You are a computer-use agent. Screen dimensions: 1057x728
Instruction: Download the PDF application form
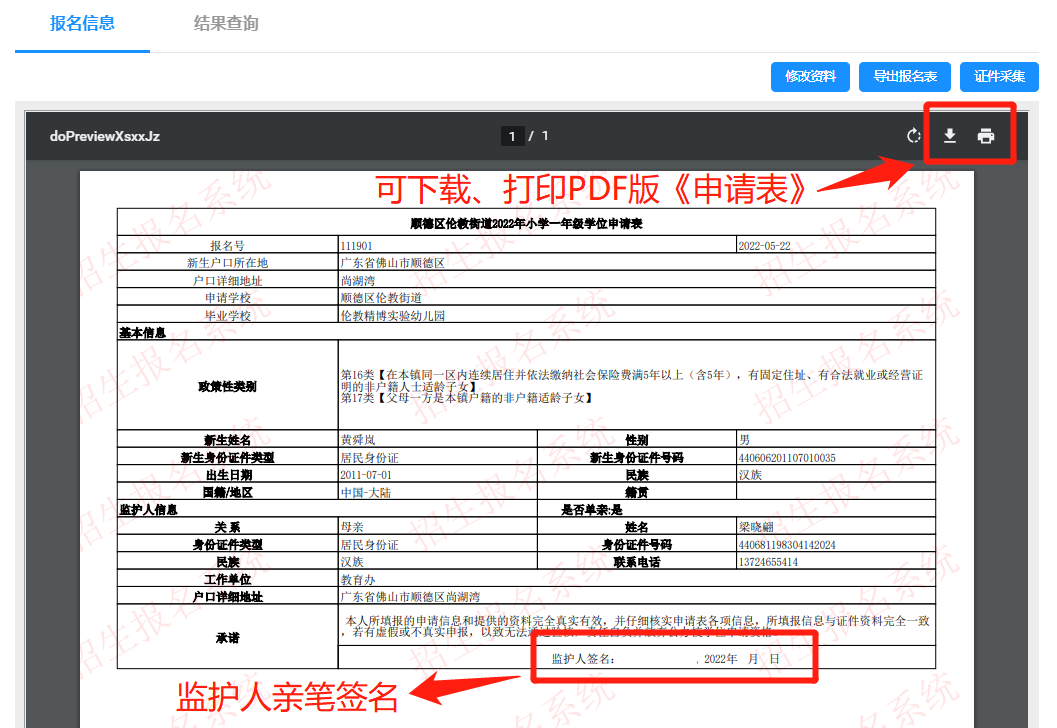point(950,136)
